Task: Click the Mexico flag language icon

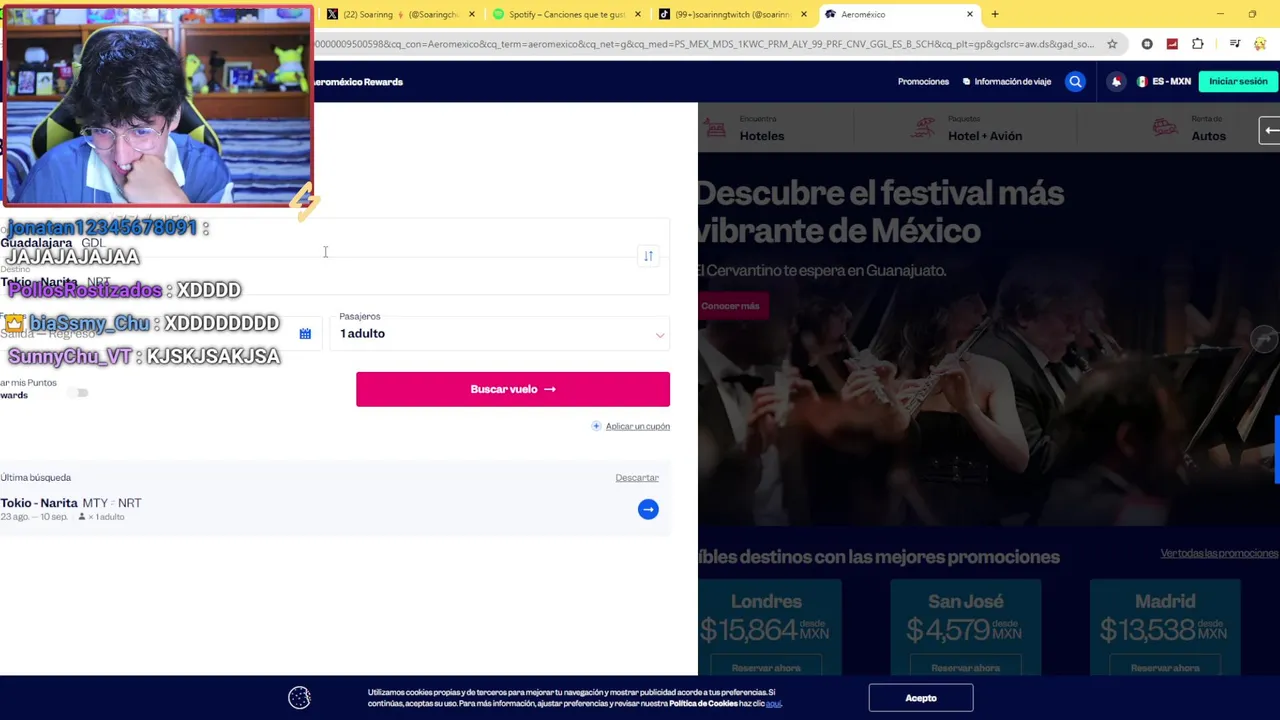Action: click(1141, 82)
